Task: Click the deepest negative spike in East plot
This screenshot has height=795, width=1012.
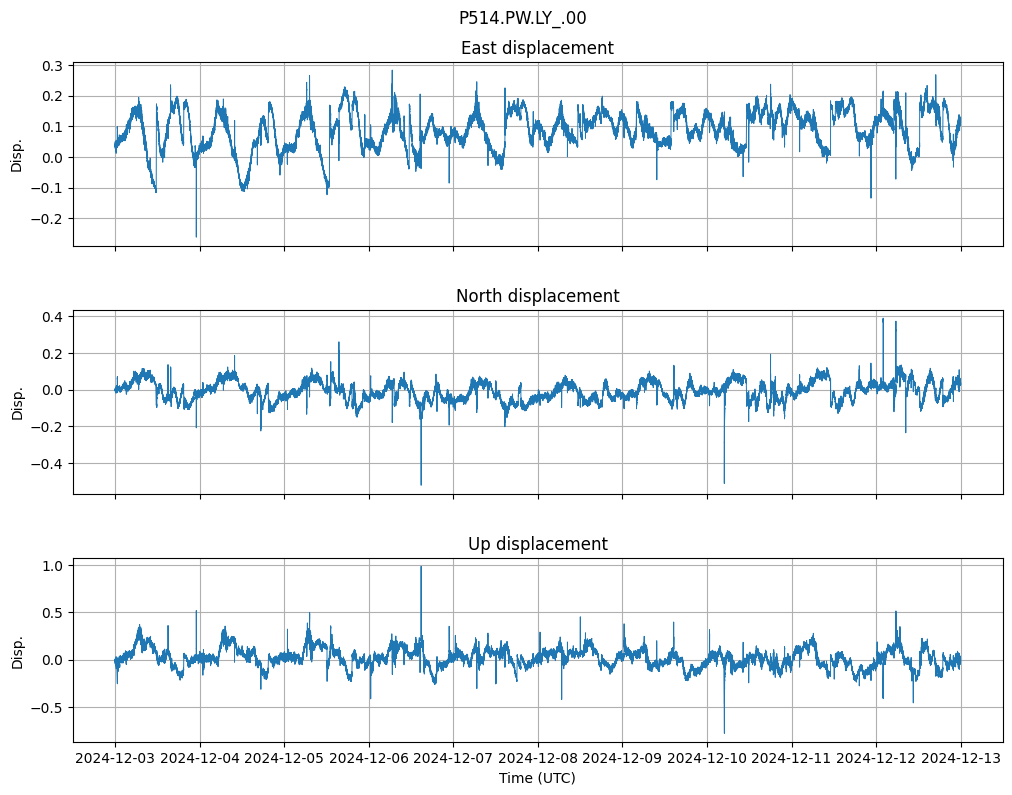Action: [x=196, y=235]
